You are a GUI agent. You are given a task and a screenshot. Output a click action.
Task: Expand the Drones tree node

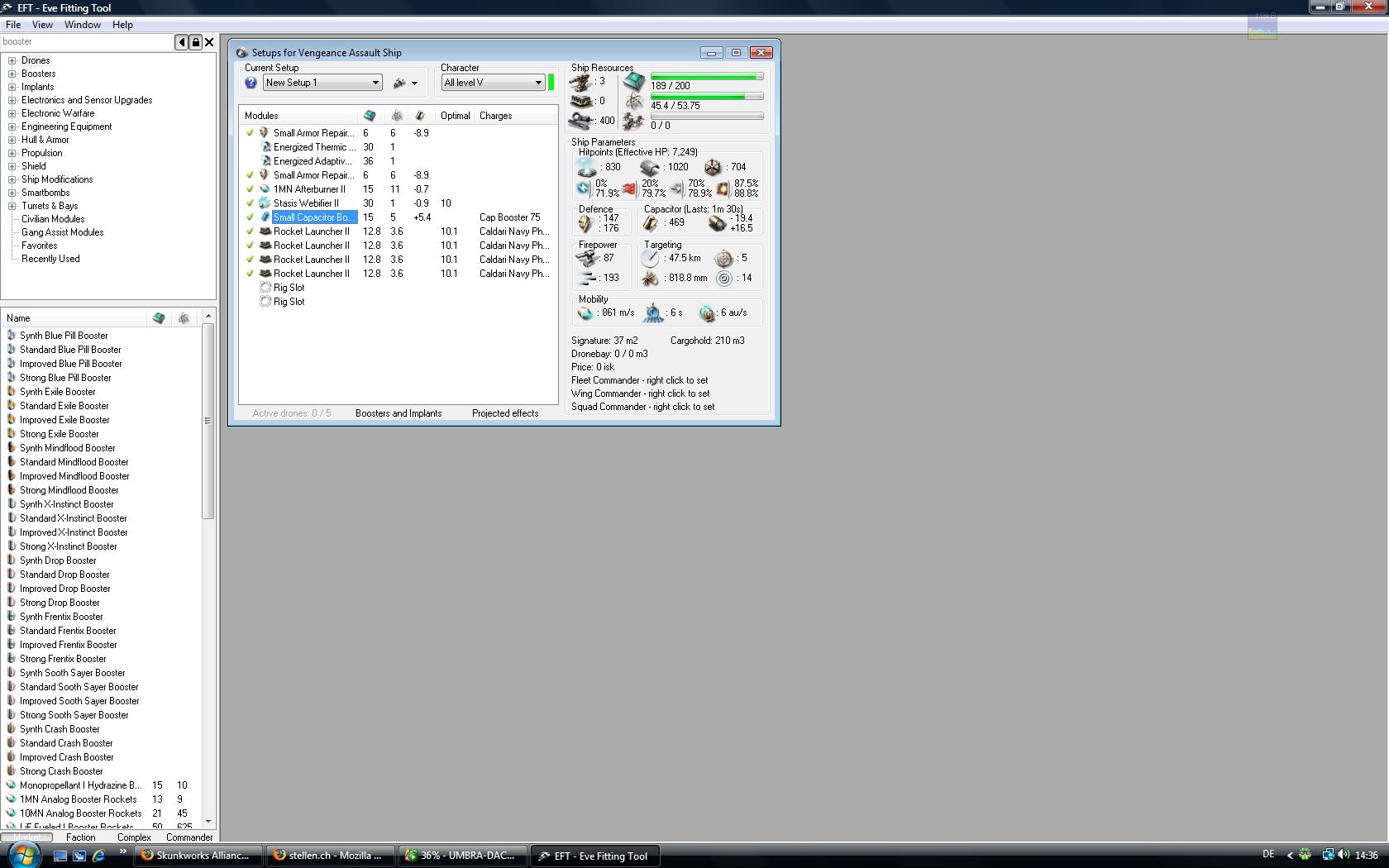tap(12, 60)
